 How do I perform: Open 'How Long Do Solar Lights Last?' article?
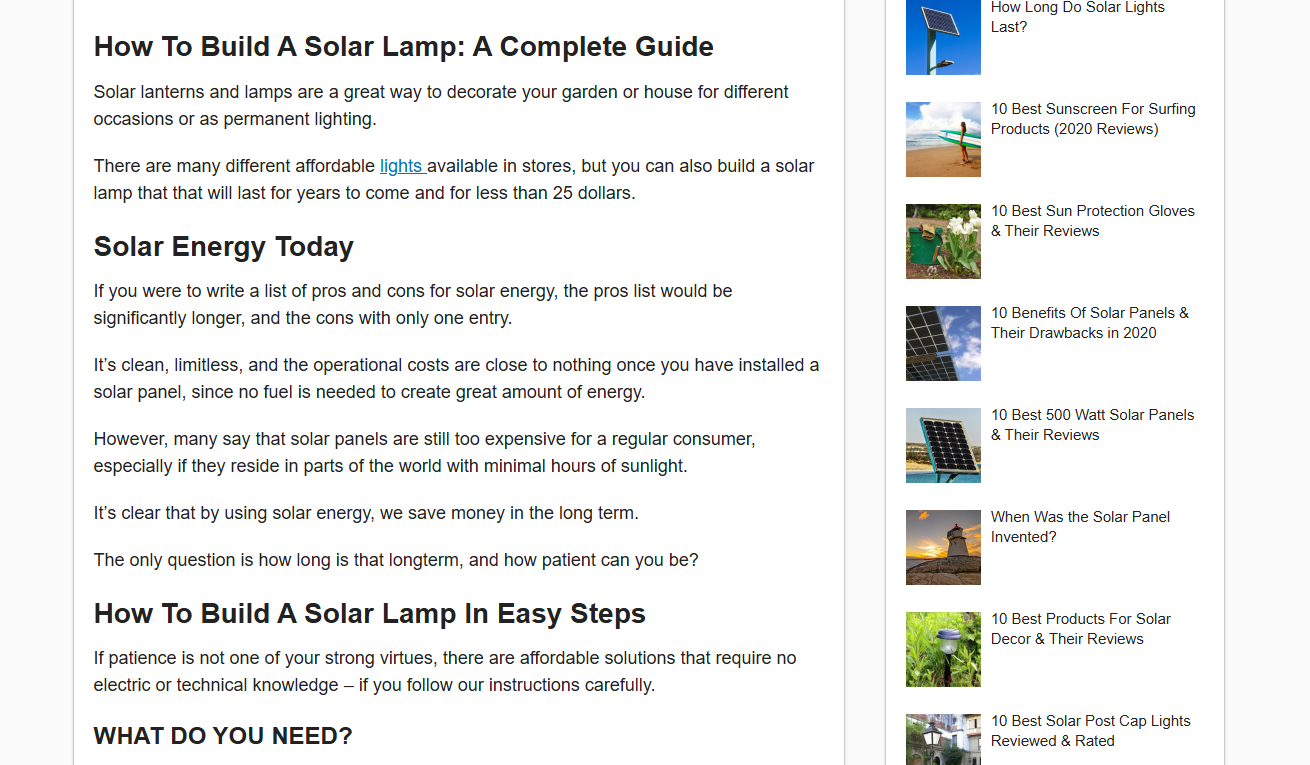tap(1077, 17)
